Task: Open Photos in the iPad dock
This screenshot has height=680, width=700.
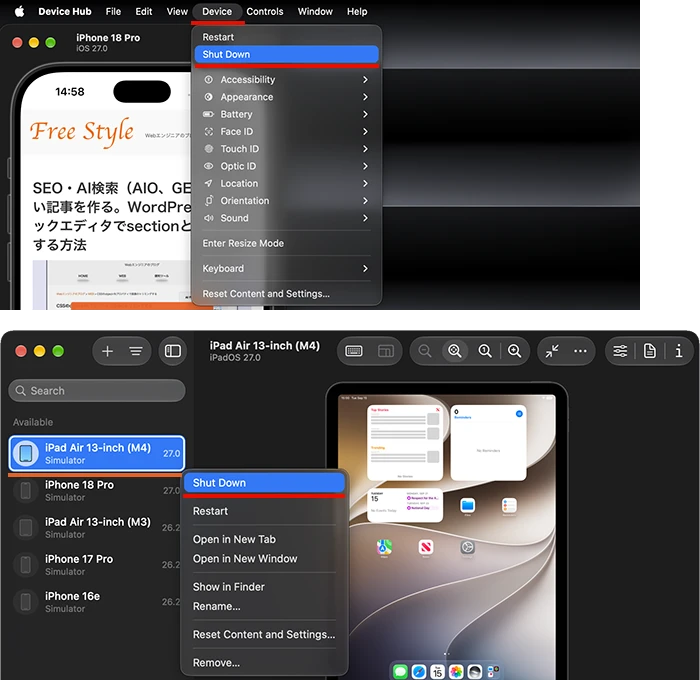Action: pos(456,672)
